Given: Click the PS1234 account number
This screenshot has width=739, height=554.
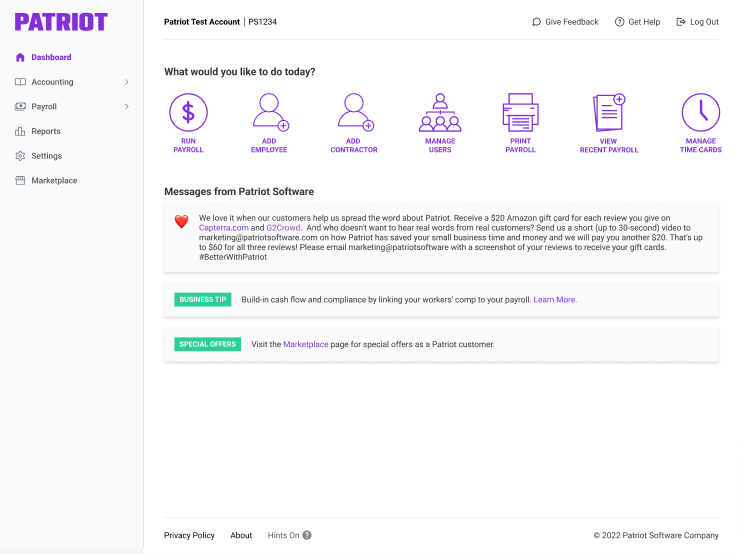Looking at the screenshot, I should [x=263, y=22].
